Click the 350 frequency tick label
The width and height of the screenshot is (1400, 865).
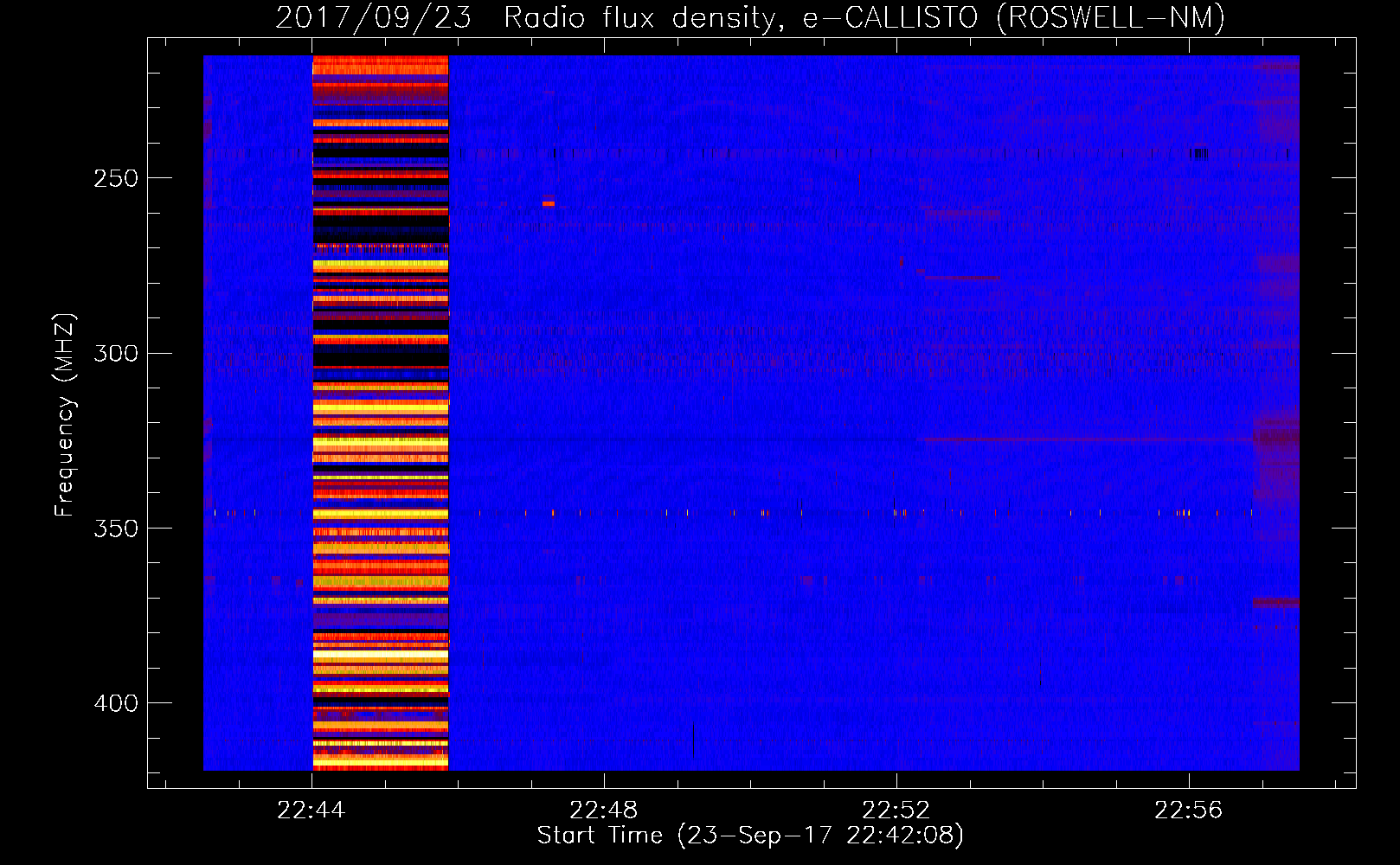pos(116,529)
